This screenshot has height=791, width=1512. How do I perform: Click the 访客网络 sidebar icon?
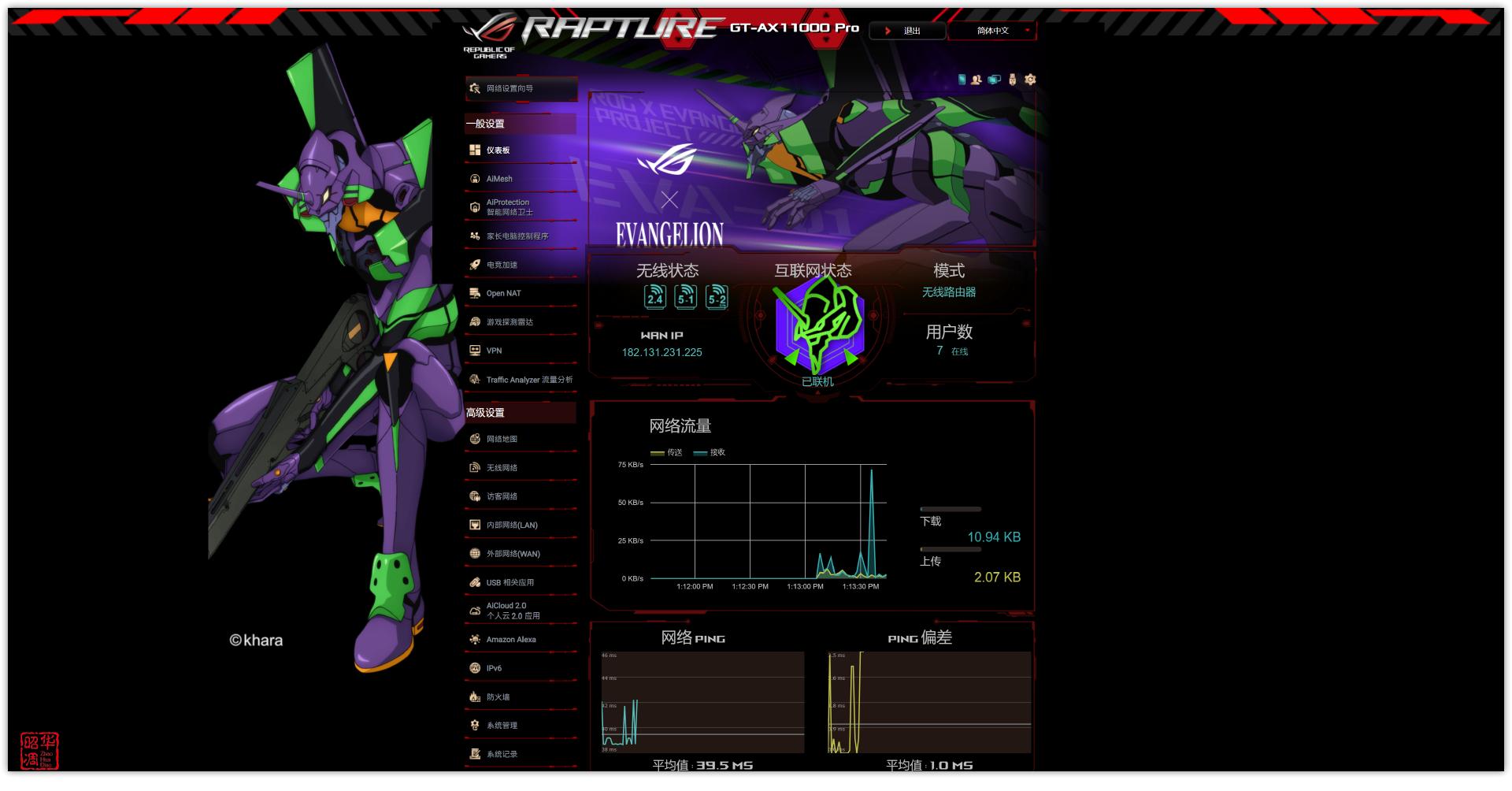tap(475, 496)
